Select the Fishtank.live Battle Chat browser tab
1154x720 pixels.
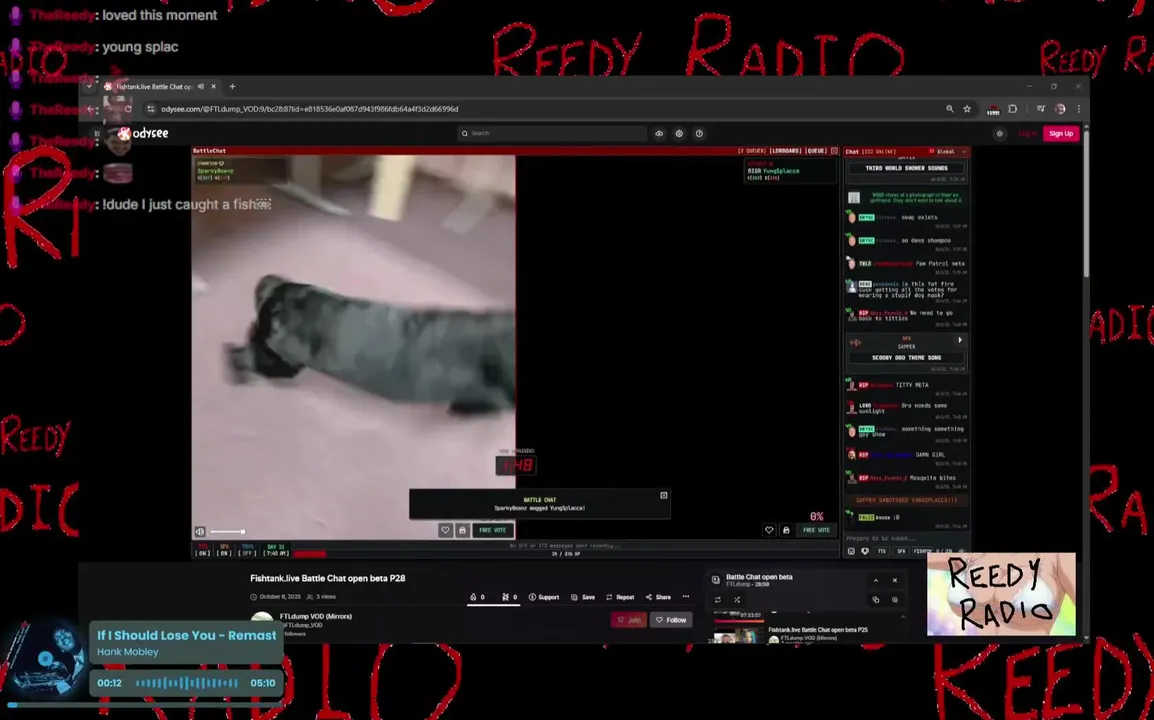155,86
